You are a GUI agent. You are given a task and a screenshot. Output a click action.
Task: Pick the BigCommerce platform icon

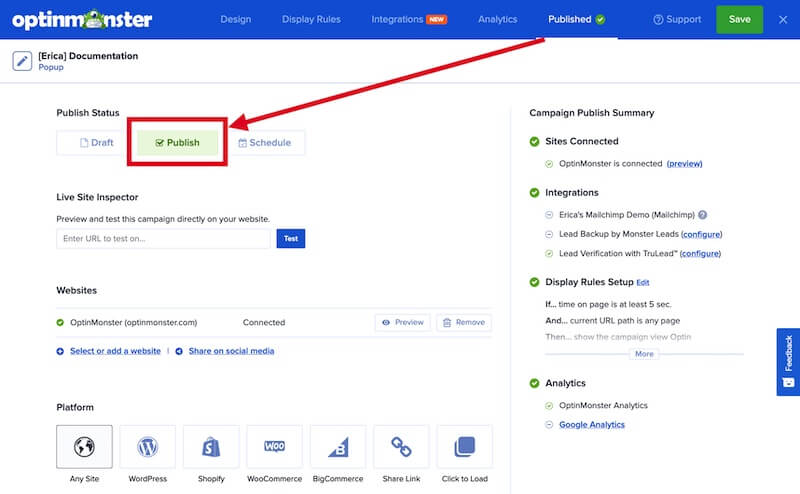[x=338, y=446]
